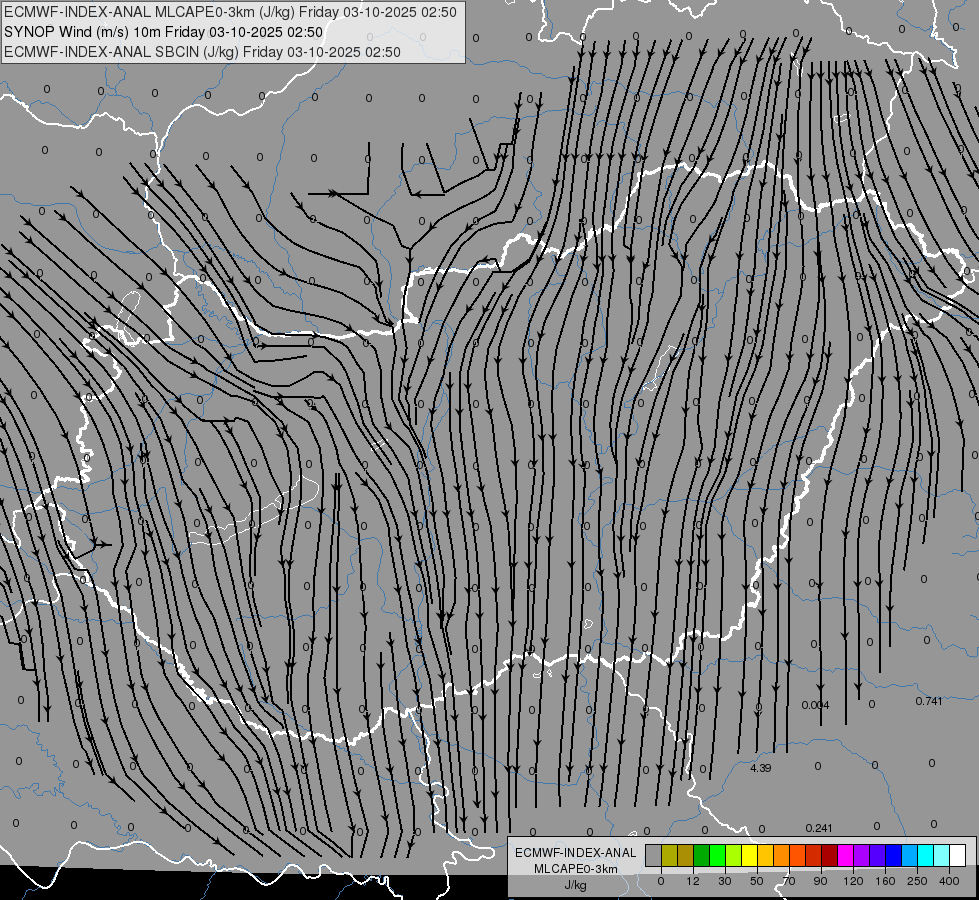Screen dimensions: 979x900
Task: Click the 90 tick label on the colorbar
Action: [820, 881]
